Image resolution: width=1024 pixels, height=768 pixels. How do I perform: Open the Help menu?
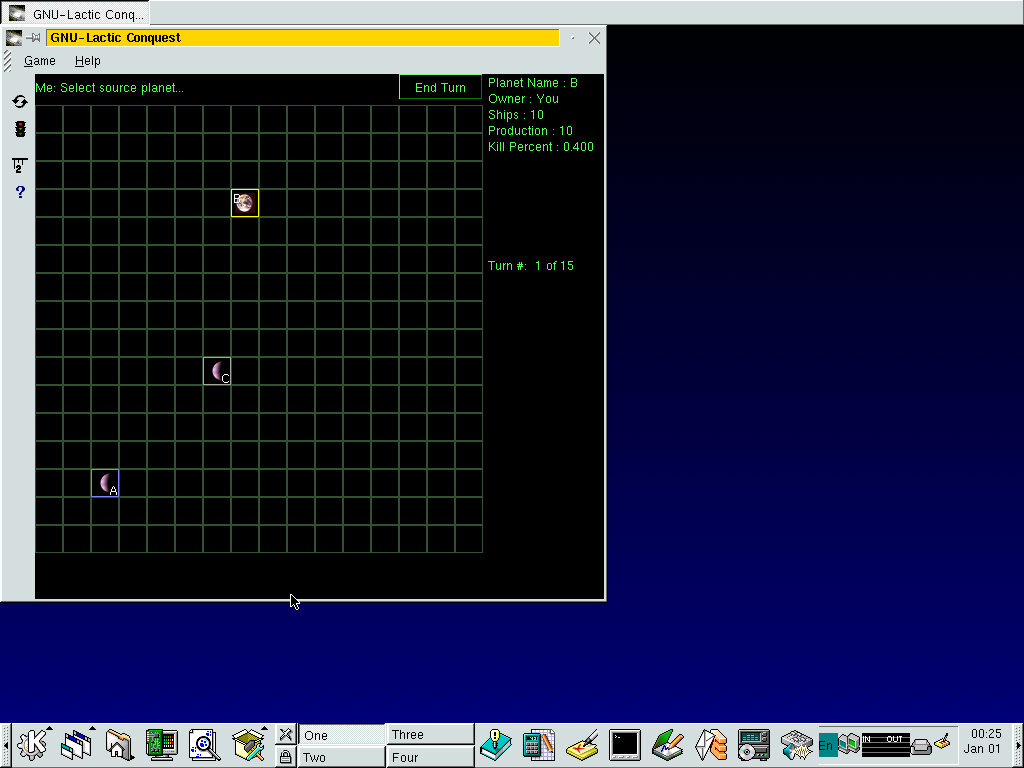pos(88,61)
